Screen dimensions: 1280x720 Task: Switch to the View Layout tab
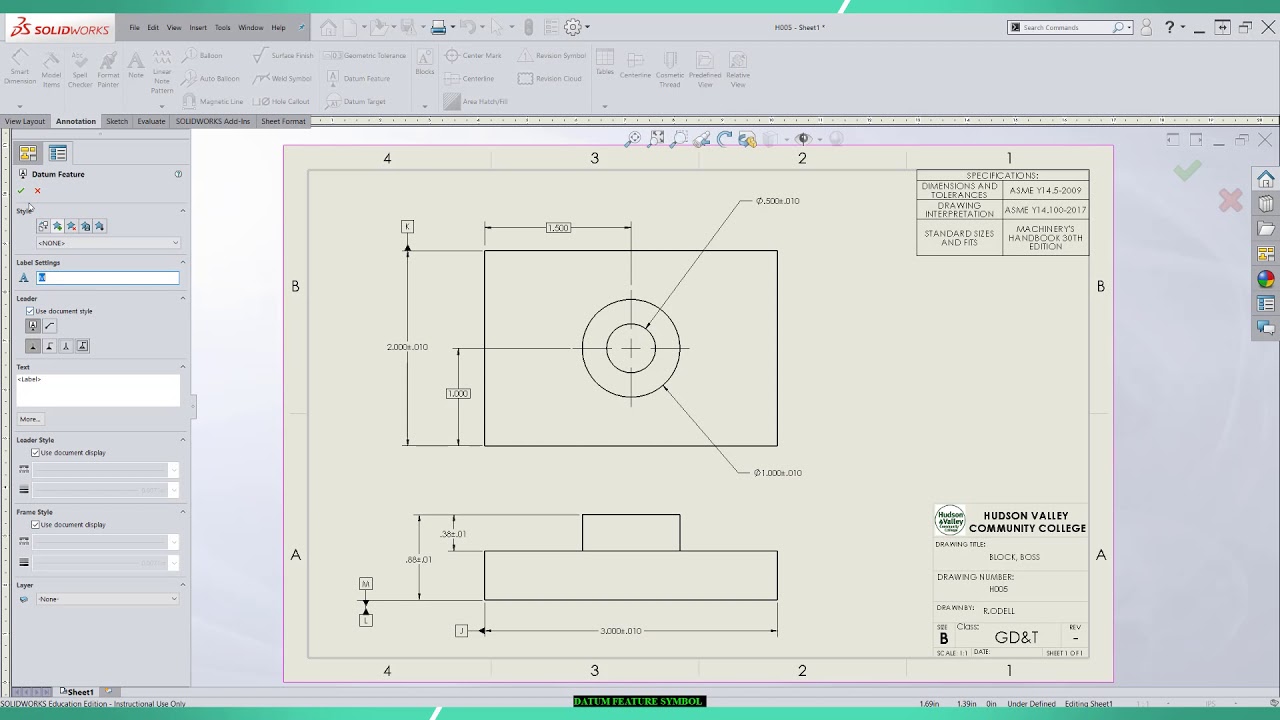pyautogui.click(x=25, y=121)
